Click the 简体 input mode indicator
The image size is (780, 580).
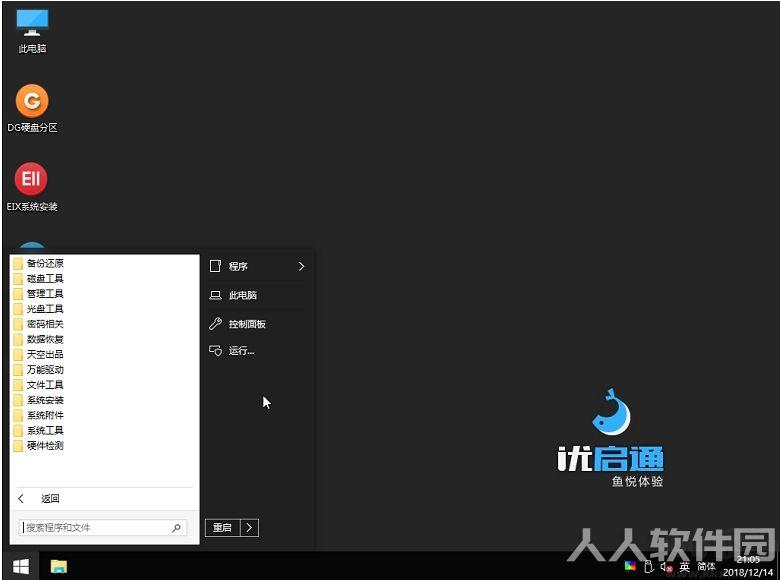click(706, 567)
